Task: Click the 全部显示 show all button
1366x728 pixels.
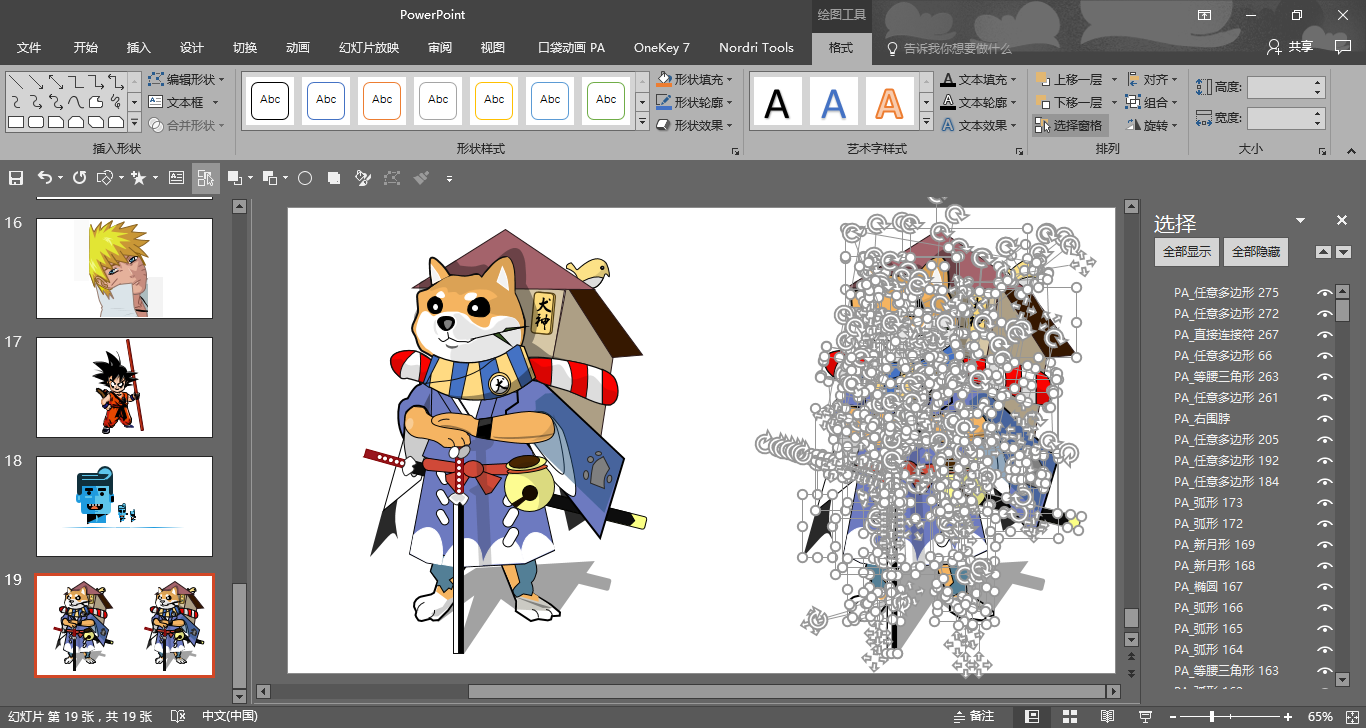Action: pyautogui.click(x=1185, y=252)
